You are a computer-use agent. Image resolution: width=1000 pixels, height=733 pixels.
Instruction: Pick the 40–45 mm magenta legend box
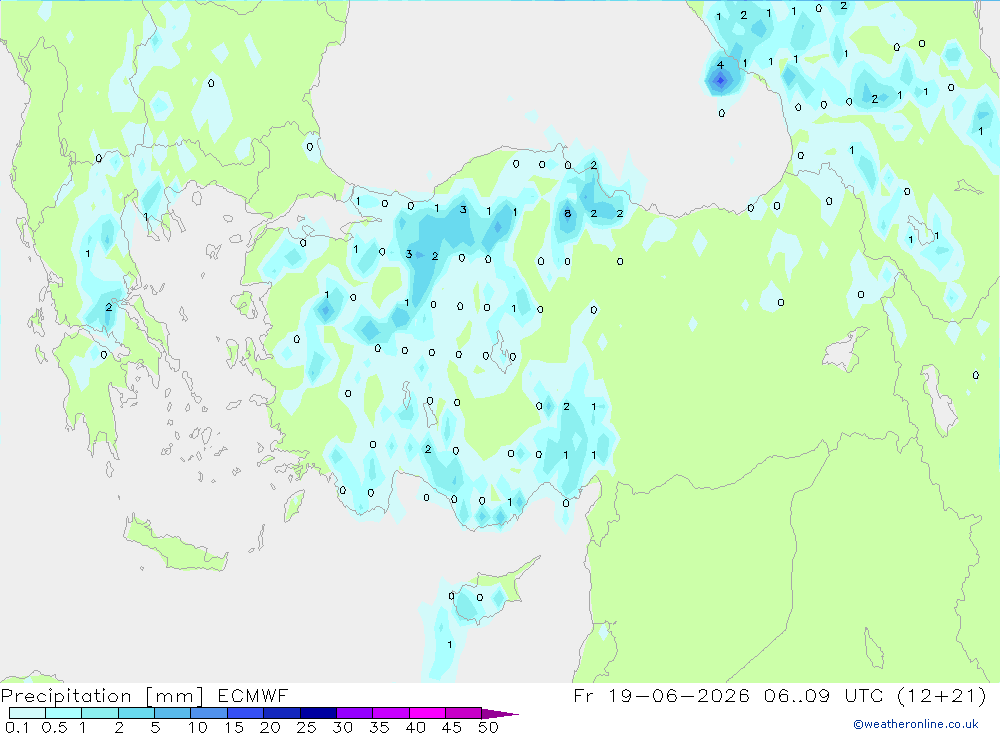point(427,713)
